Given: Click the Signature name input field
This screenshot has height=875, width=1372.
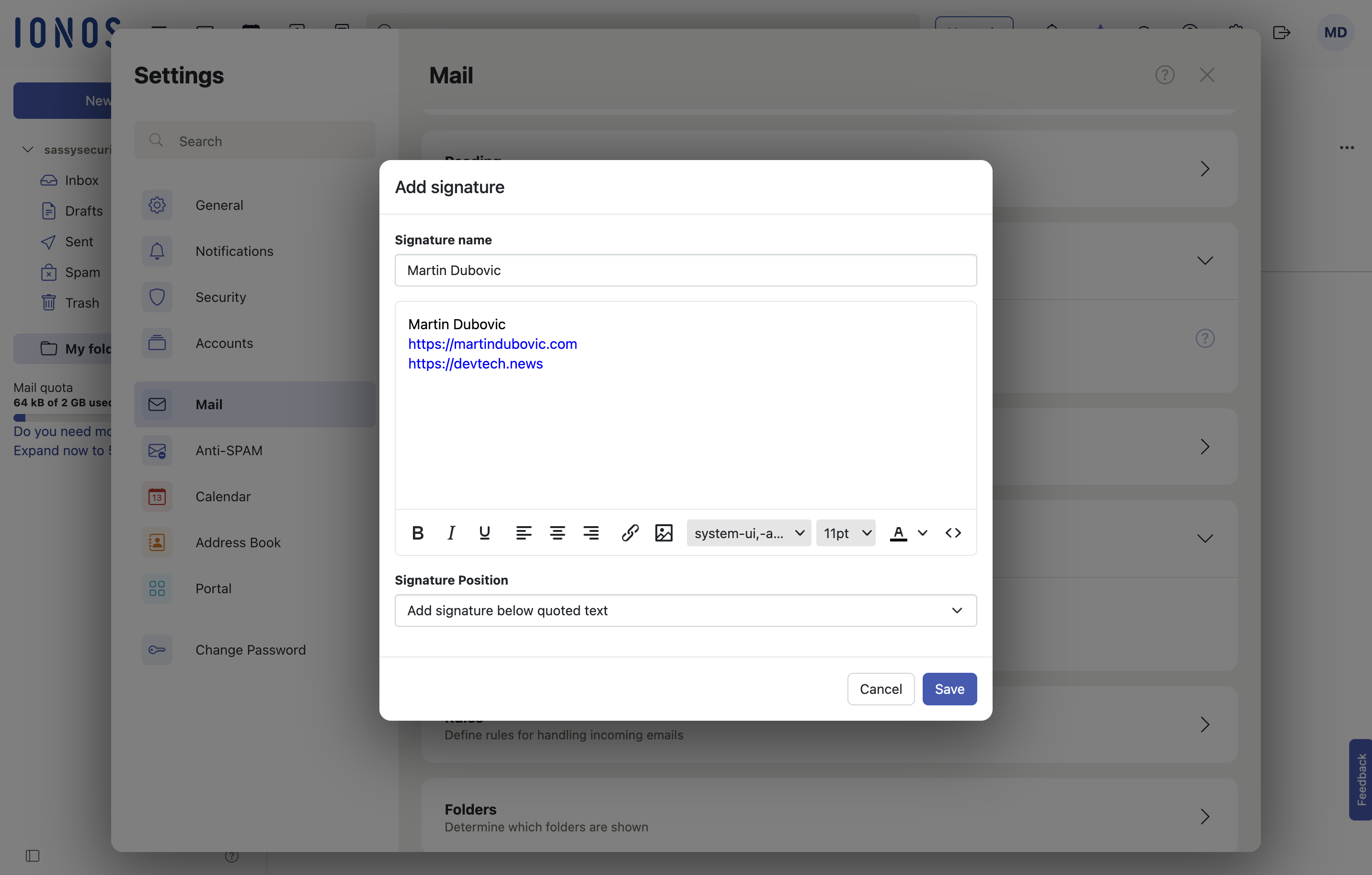Looking at the screenshot, I should tap(686, 270).
